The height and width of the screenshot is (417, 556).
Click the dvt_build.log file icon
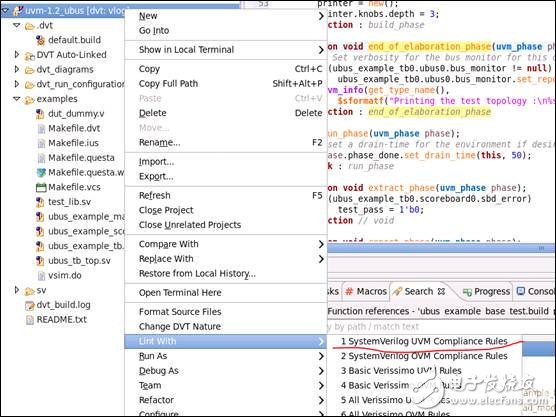tap(29, 305)
